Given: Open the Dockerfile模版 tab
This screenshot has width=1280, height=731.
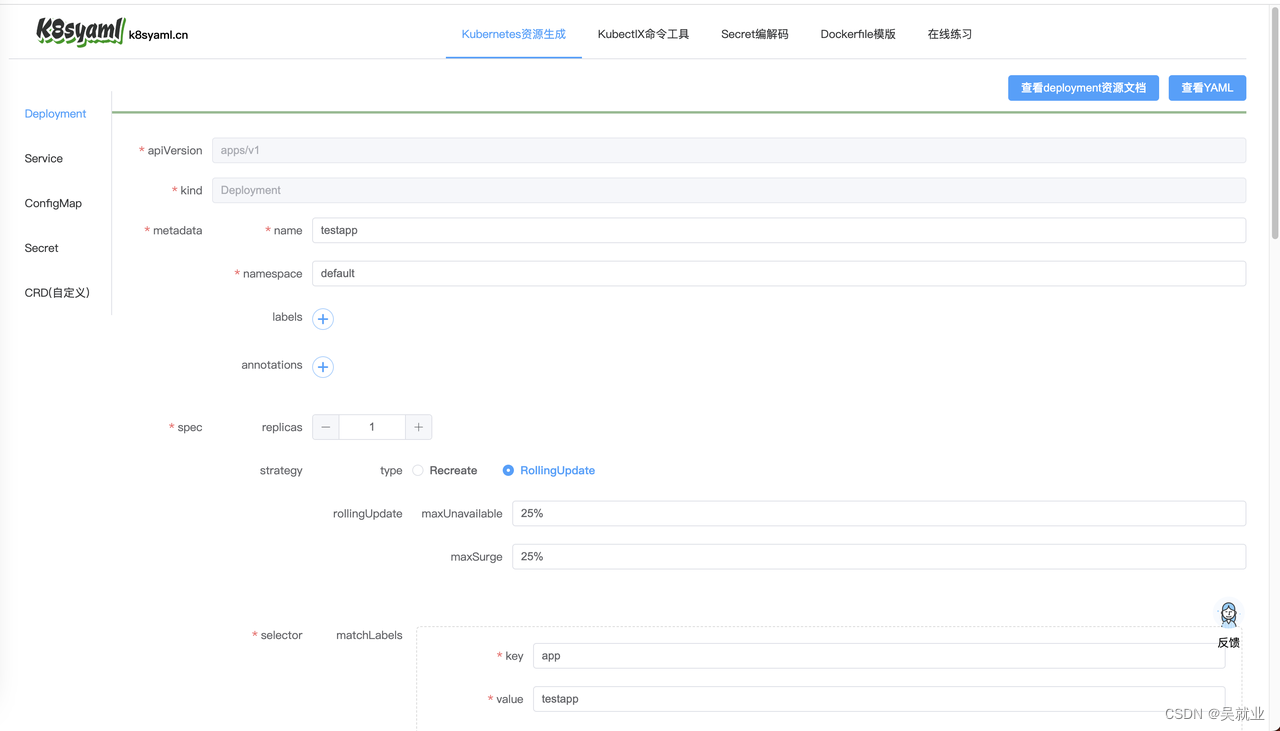Looking at the screenshot, I should tap(858, 34).
